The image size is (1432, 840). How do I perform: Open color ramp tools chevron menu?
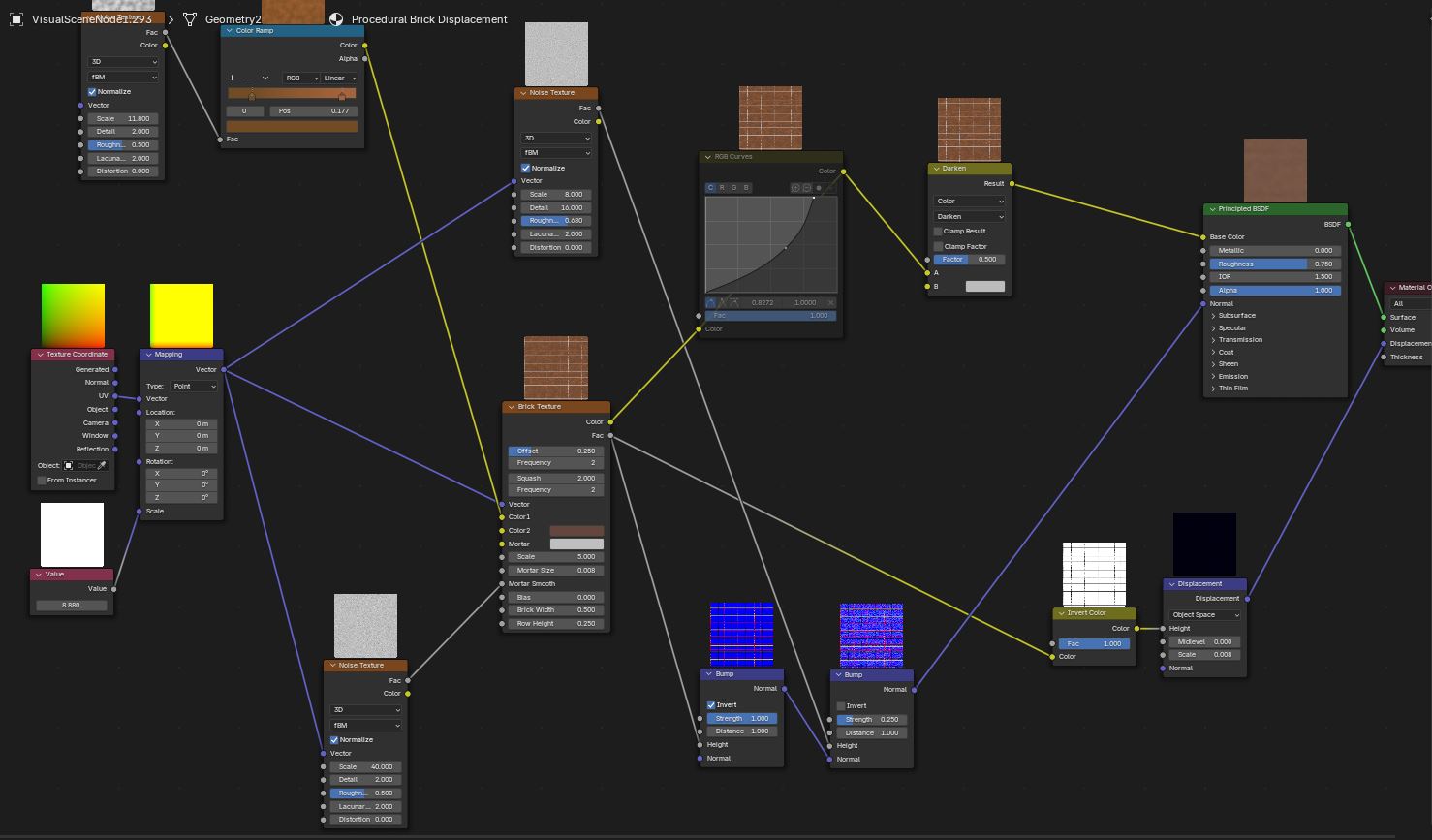265,78
